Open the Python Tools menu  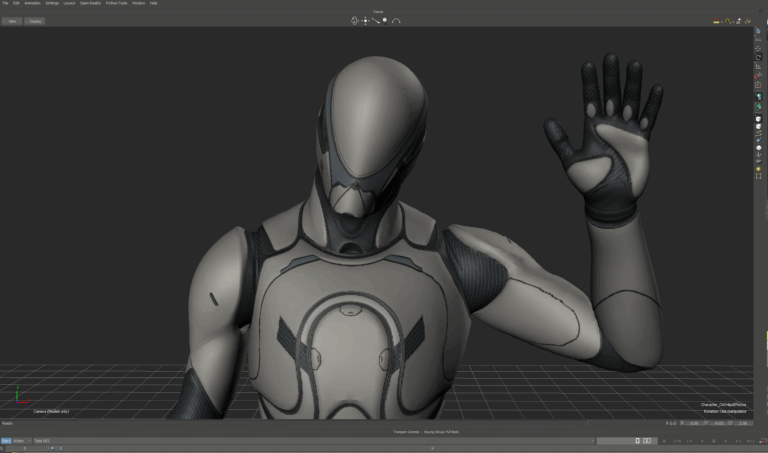[x=118, y=3]
